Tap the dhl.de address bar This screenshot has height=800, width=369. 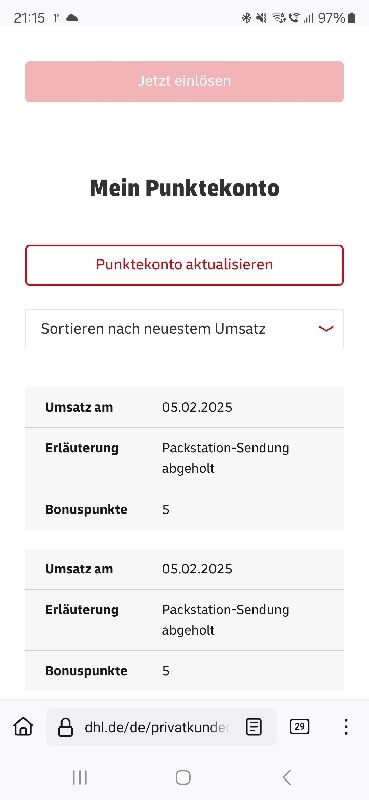pyautogui.click(x=156, y=727)
